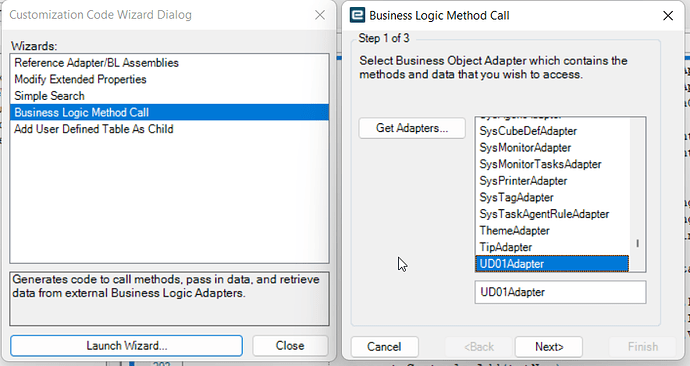The image size is (690, 366).
Task: Click the Launch Wizard button
Action: [126, 346]
